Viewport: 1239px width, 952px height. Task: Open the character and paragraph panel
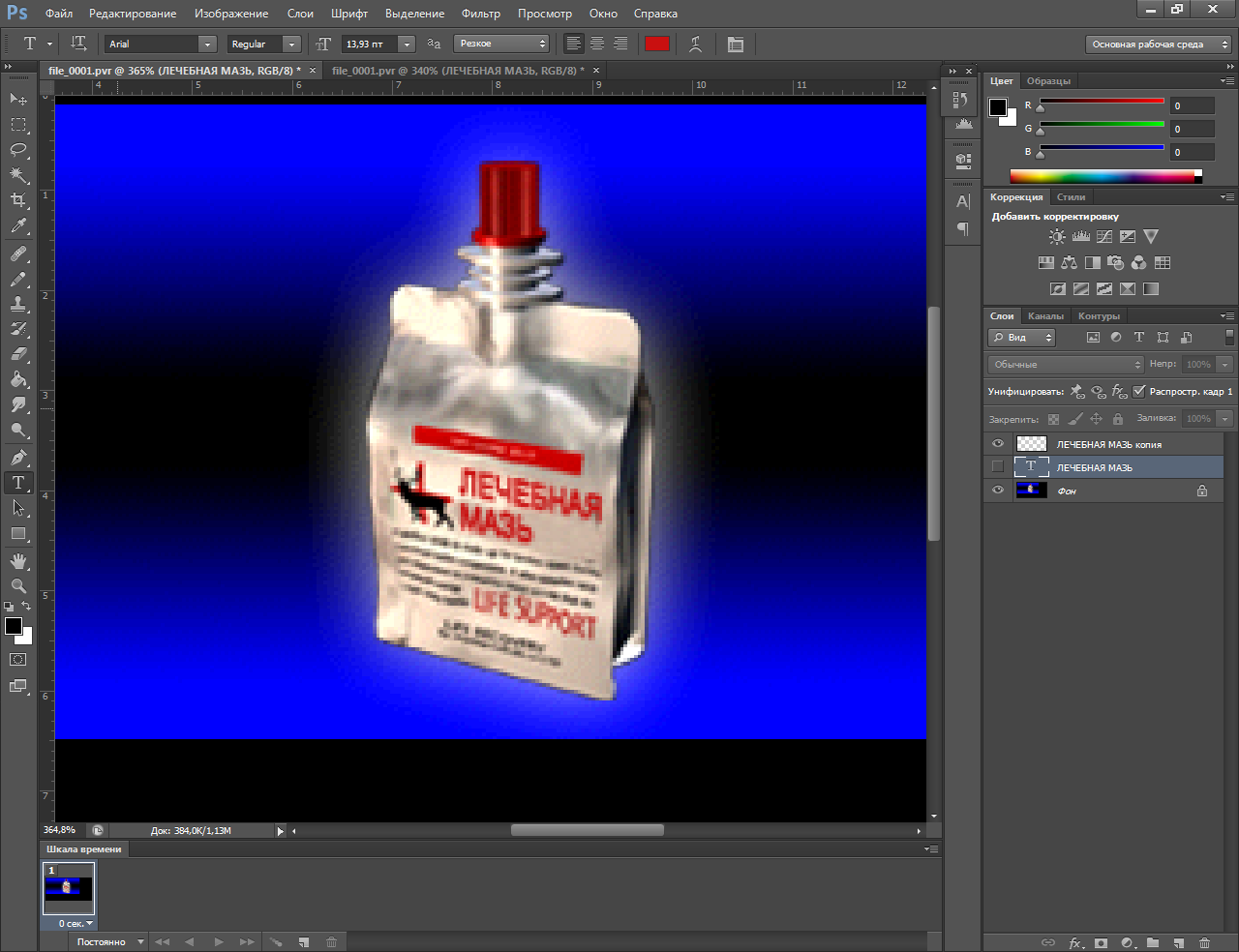pos(736,44)
